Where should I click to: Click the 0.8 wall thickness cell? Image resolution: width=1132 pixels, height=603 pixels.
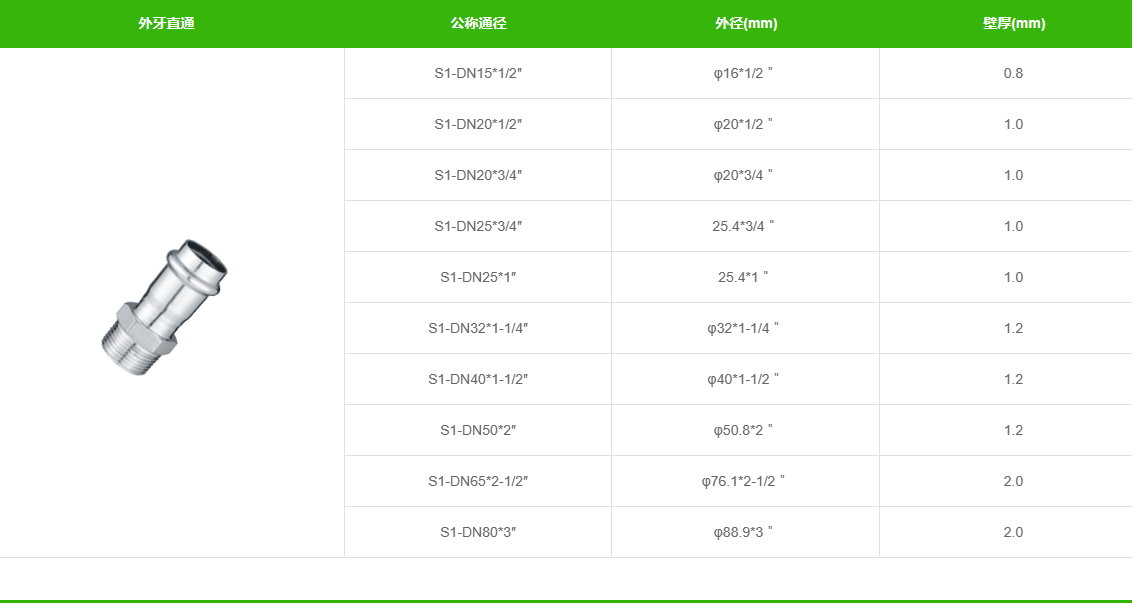tap(1013, 73)
